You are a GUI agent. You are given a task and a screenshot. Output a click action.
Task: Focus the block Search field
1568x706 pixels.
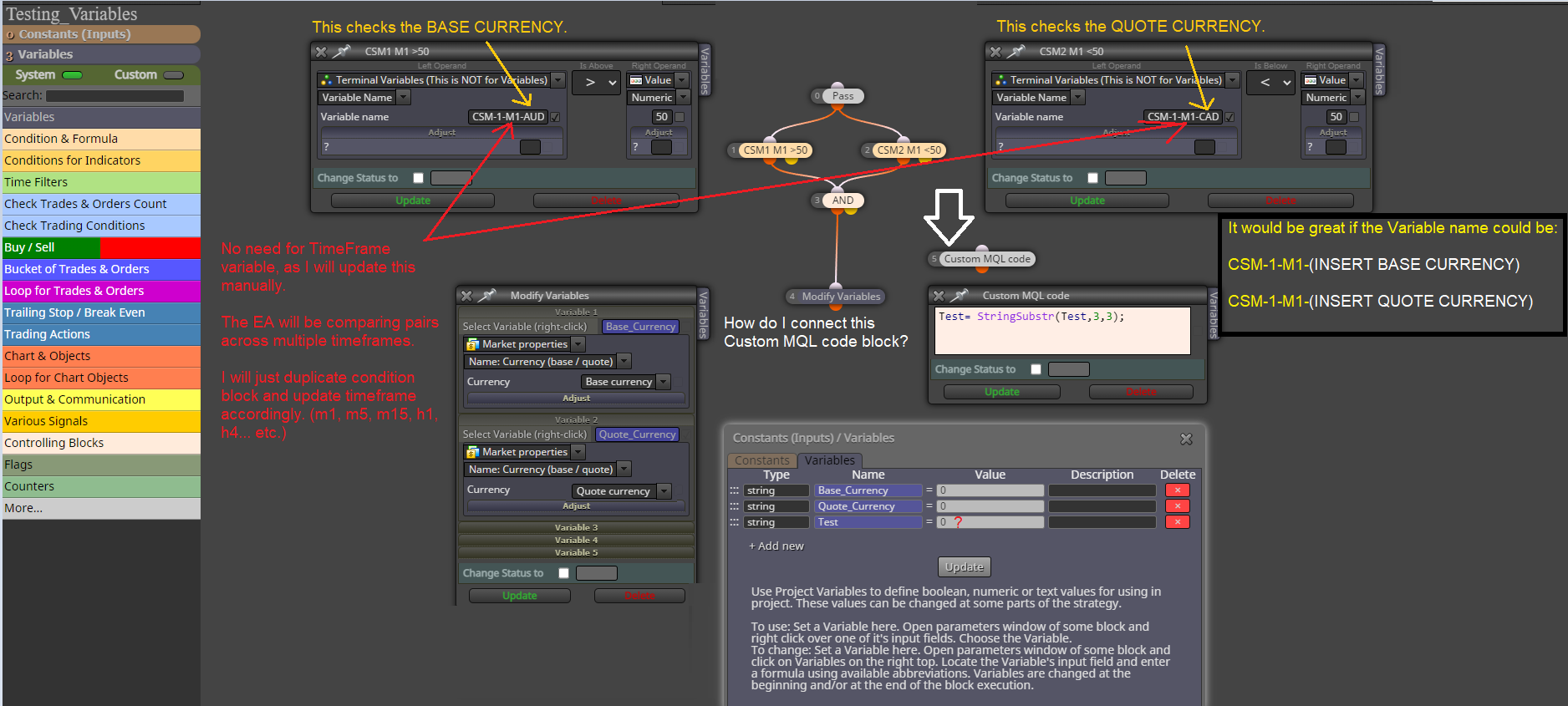coord(115,96)
